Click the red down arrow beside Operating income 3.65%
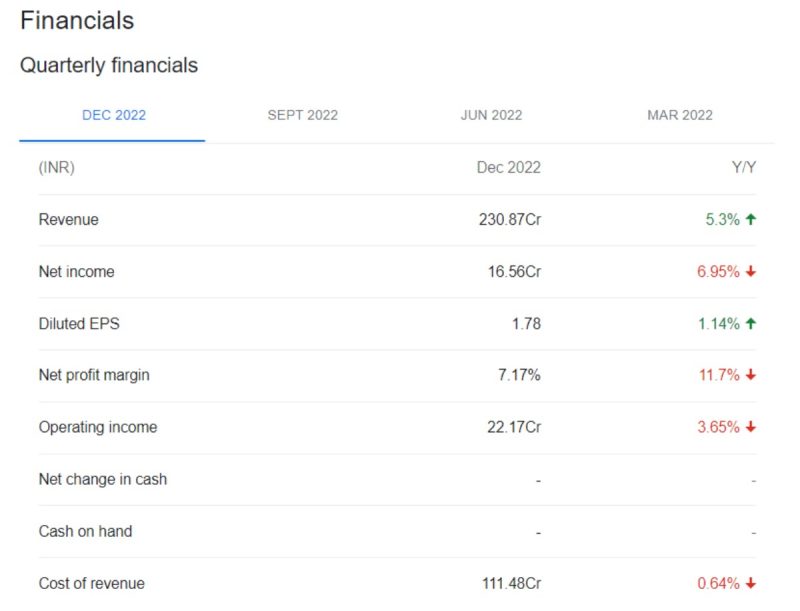 [751, 427]
